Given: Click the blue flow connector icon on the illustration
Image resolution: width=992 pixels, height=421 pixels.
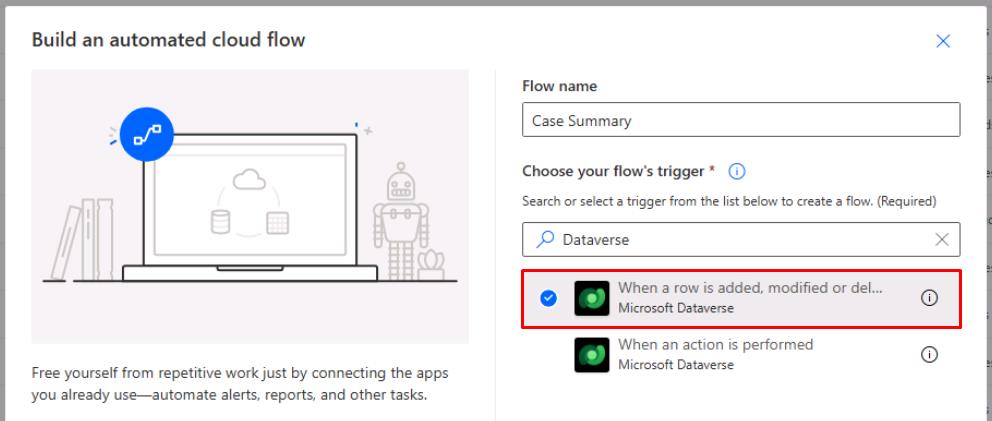Looking at the screenshot, I should click(x=147, y=134).
